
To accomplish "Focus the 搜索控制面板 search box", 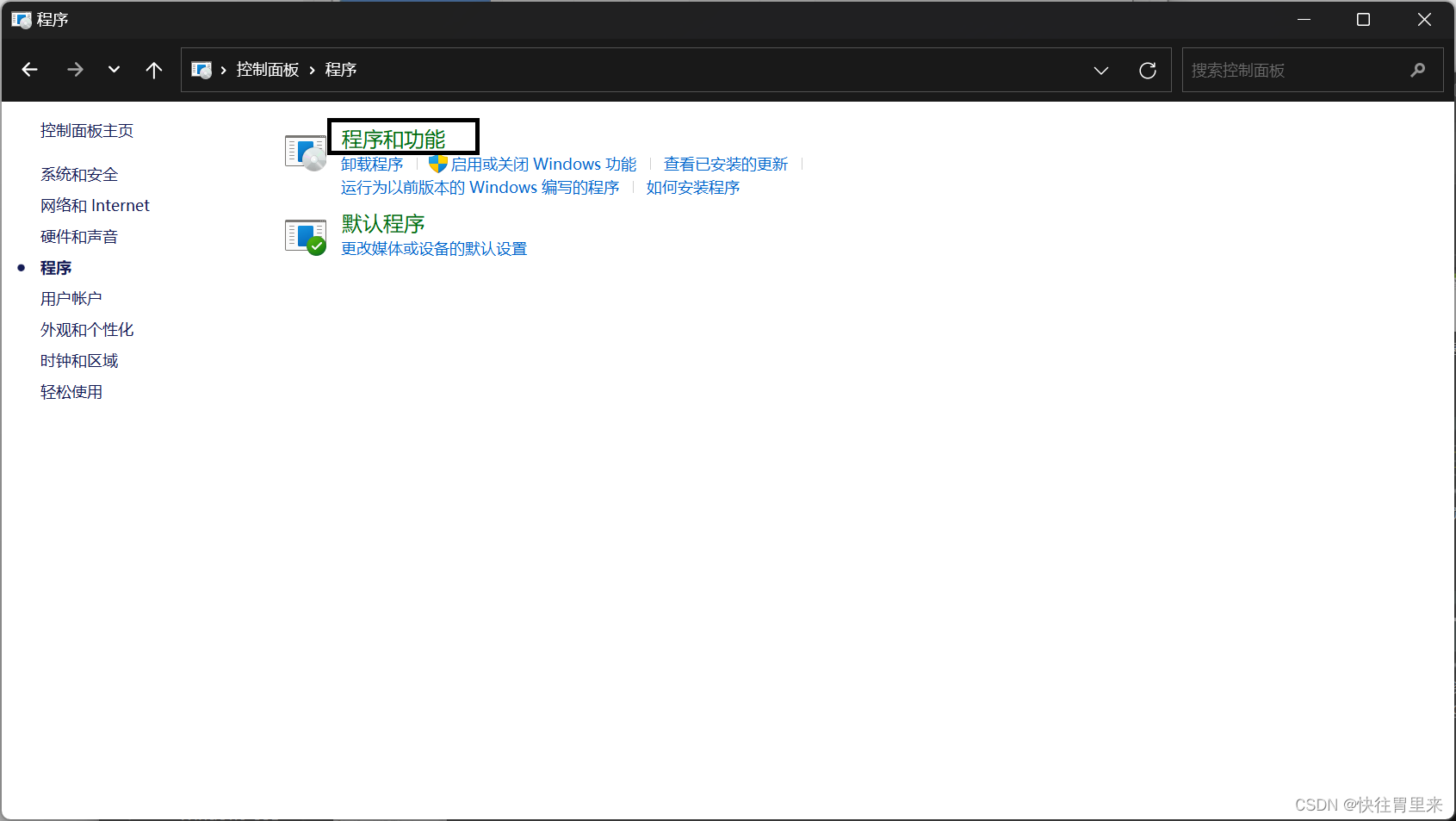I will click(x=1312, y=70).
